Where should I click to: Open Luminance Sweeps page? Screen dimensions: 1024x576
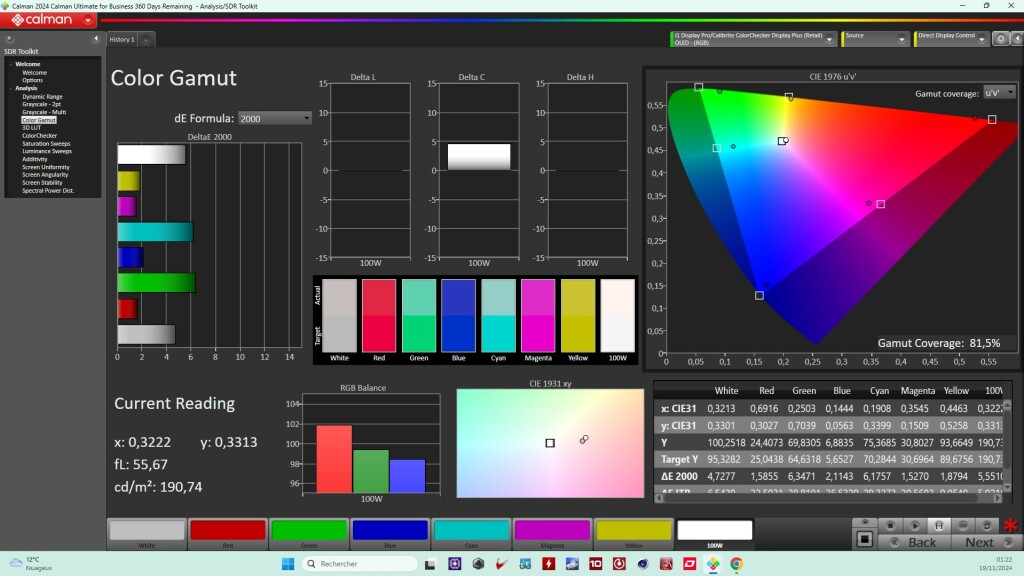click(46, 152)
